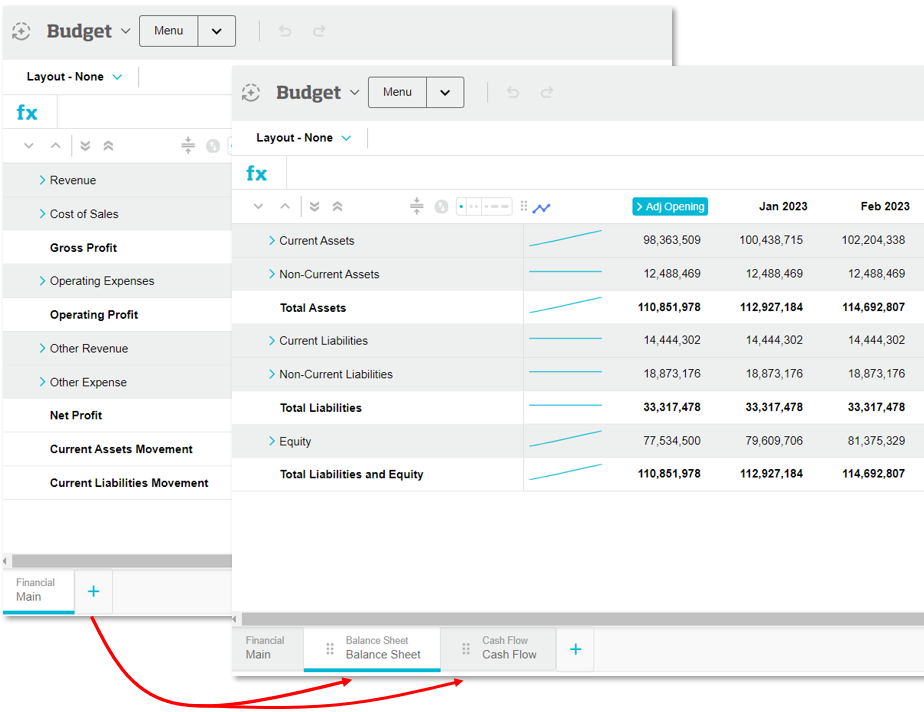Switch to the Cash Flow tab
924x712 pixels.
[508, 648]
